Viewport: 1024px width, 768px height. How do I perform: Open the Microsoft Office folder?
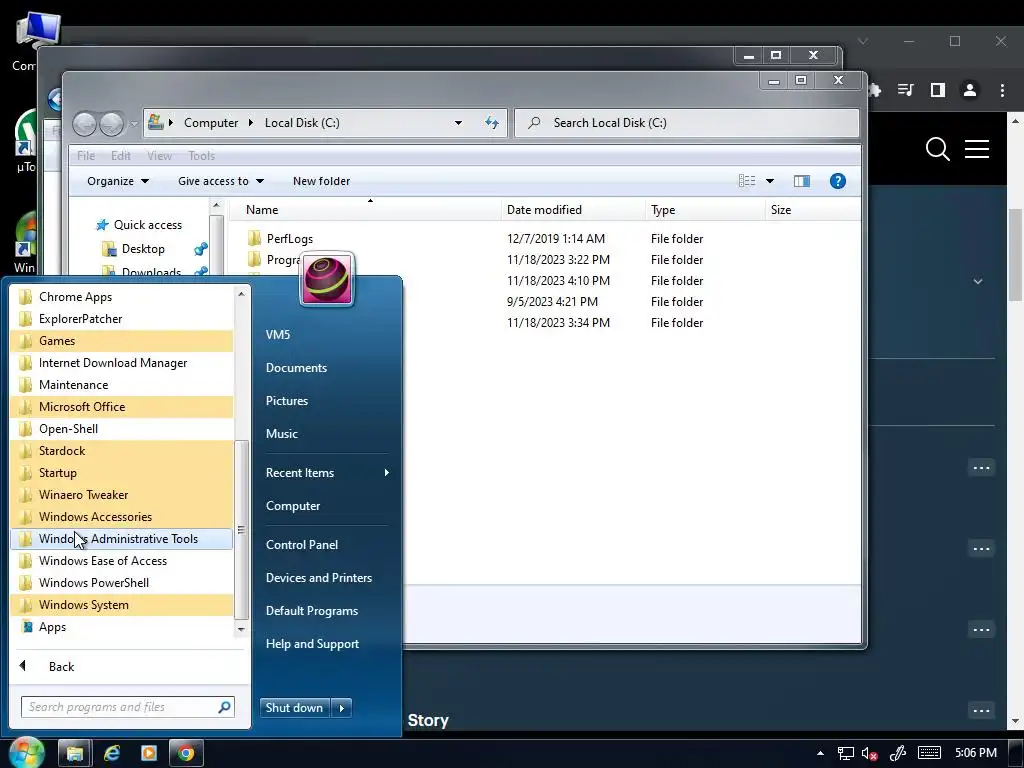click(121, 407)
